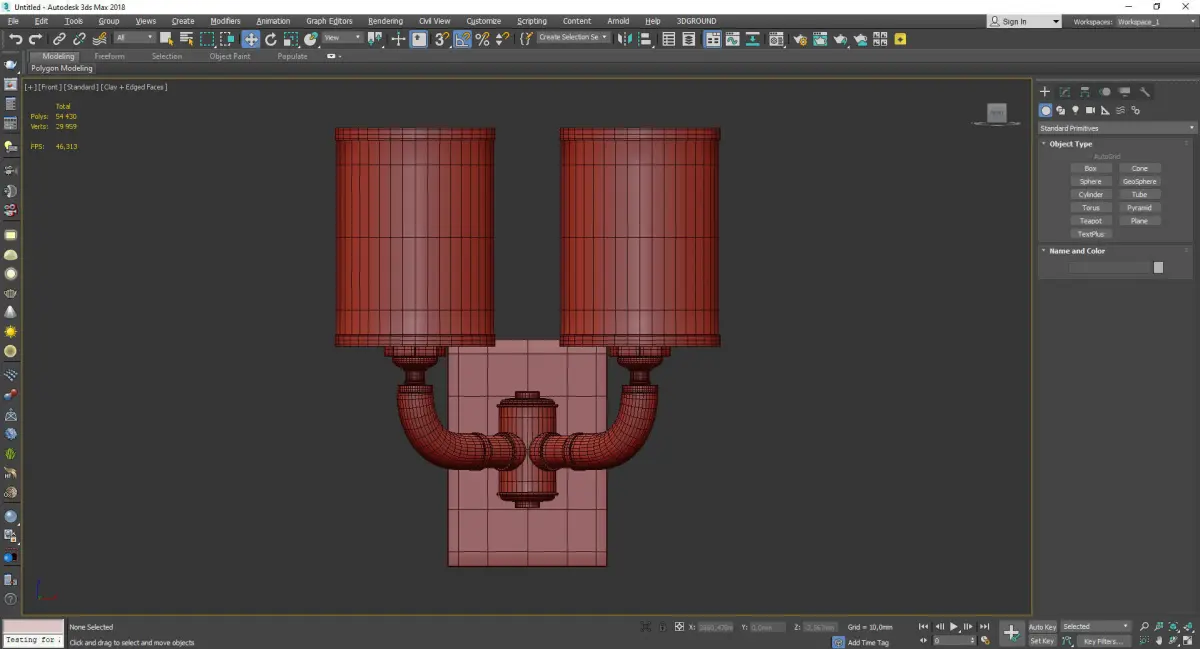The image size is (1200, 649).
Task: Open Standard Primitives category dropdown
Action: click(1117, 128)
